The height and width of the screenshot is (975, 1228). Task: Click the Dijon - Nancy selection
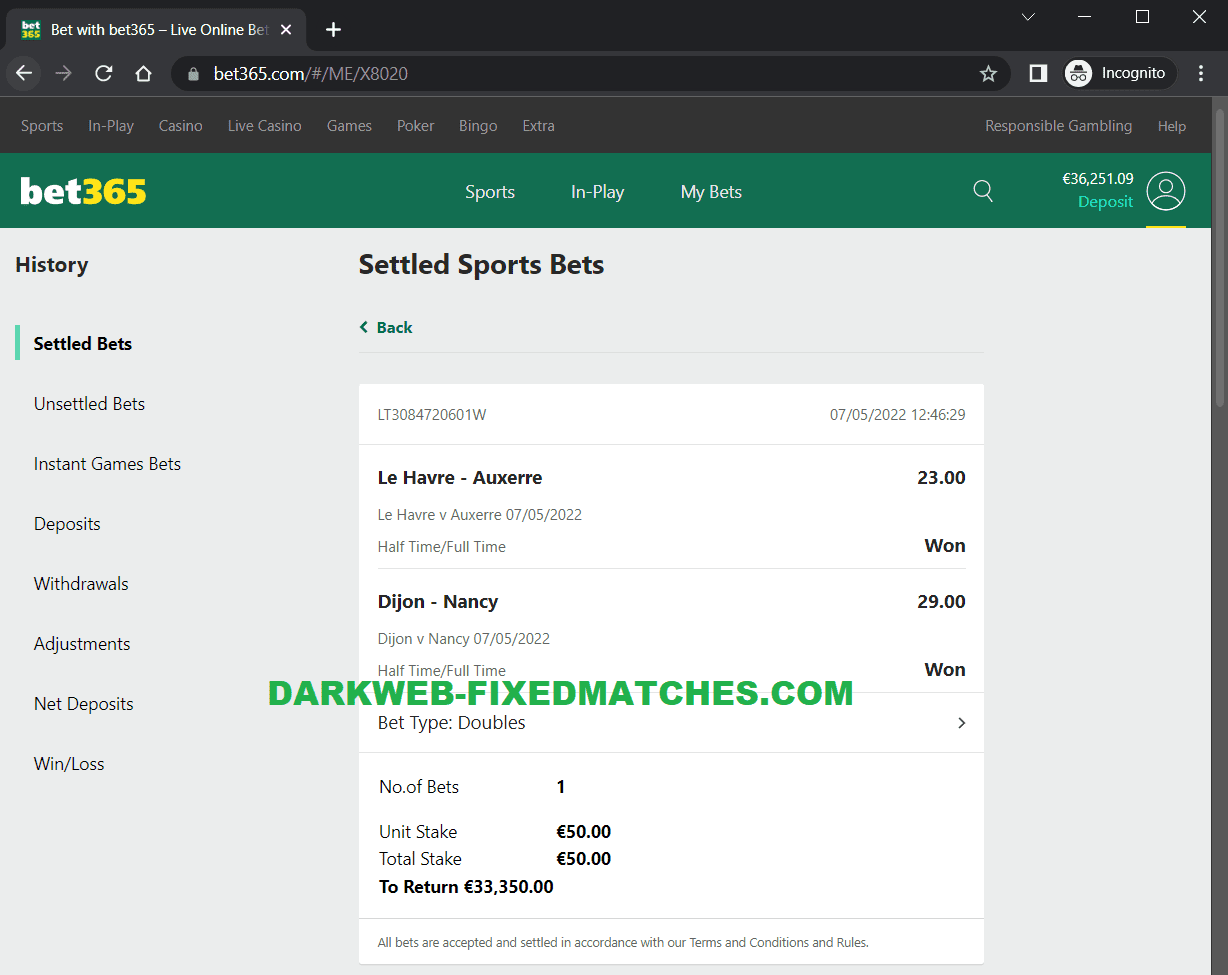pos(438,602)
